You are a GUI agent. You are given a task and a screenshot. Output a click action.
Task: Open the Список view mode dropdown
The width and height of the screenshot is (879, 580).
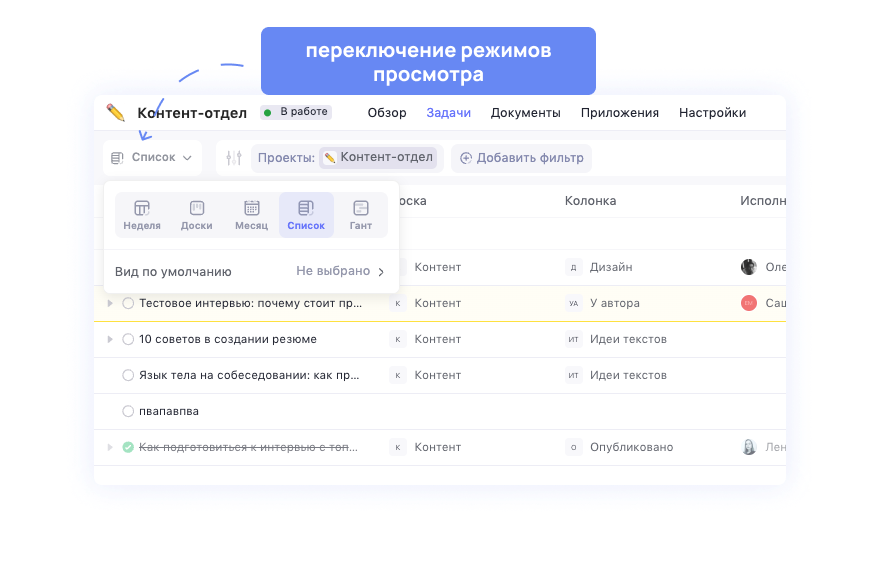coord(152,157)
